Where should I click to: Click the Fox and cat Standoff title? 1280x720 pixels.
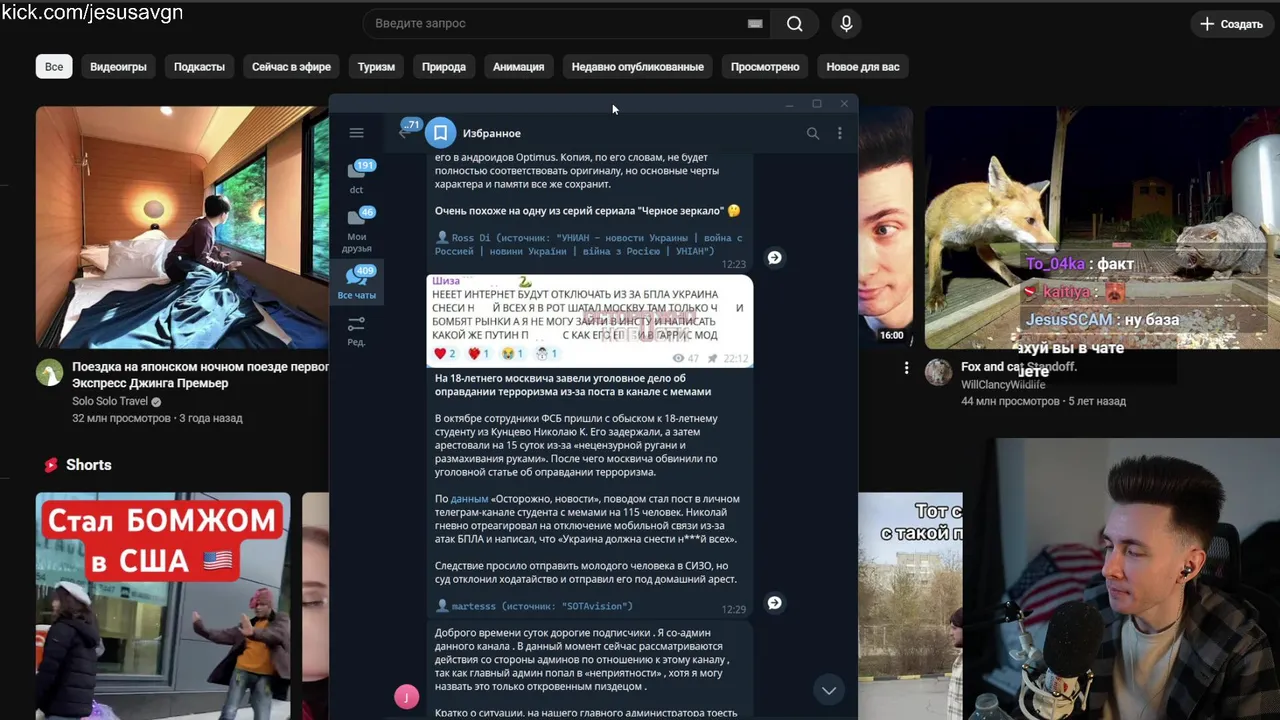pos(1019,367)
